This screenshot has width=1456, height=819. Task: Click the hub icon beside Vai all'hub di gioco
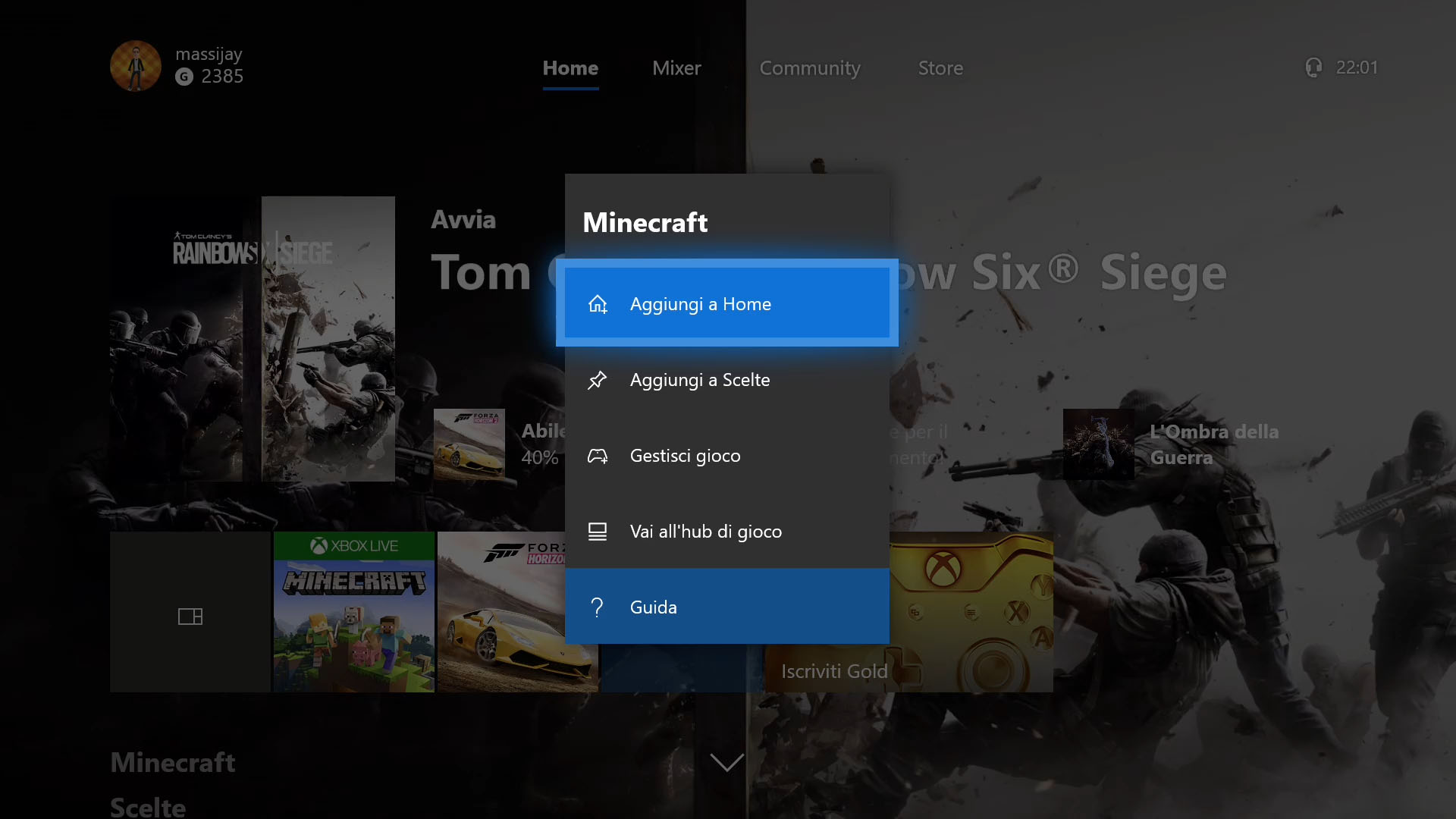point(598,532)
